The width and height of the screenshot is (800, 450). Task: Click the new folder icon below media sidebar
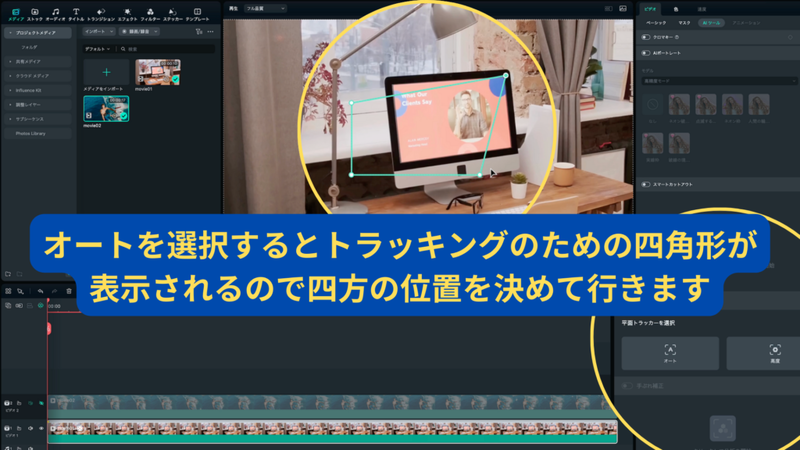pos(8,274)
